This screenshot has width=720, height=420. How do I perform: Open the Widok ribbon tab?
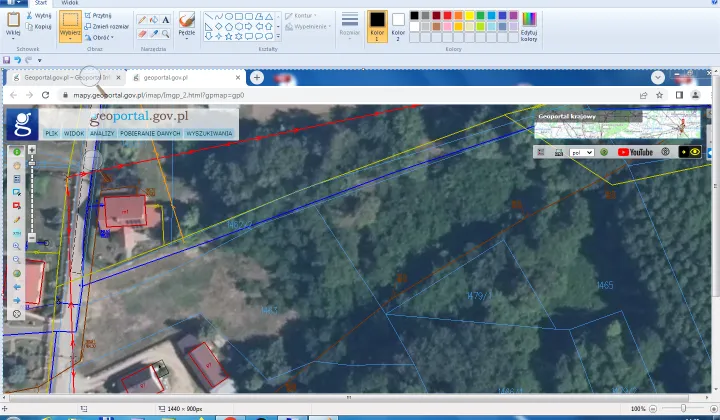69,4
